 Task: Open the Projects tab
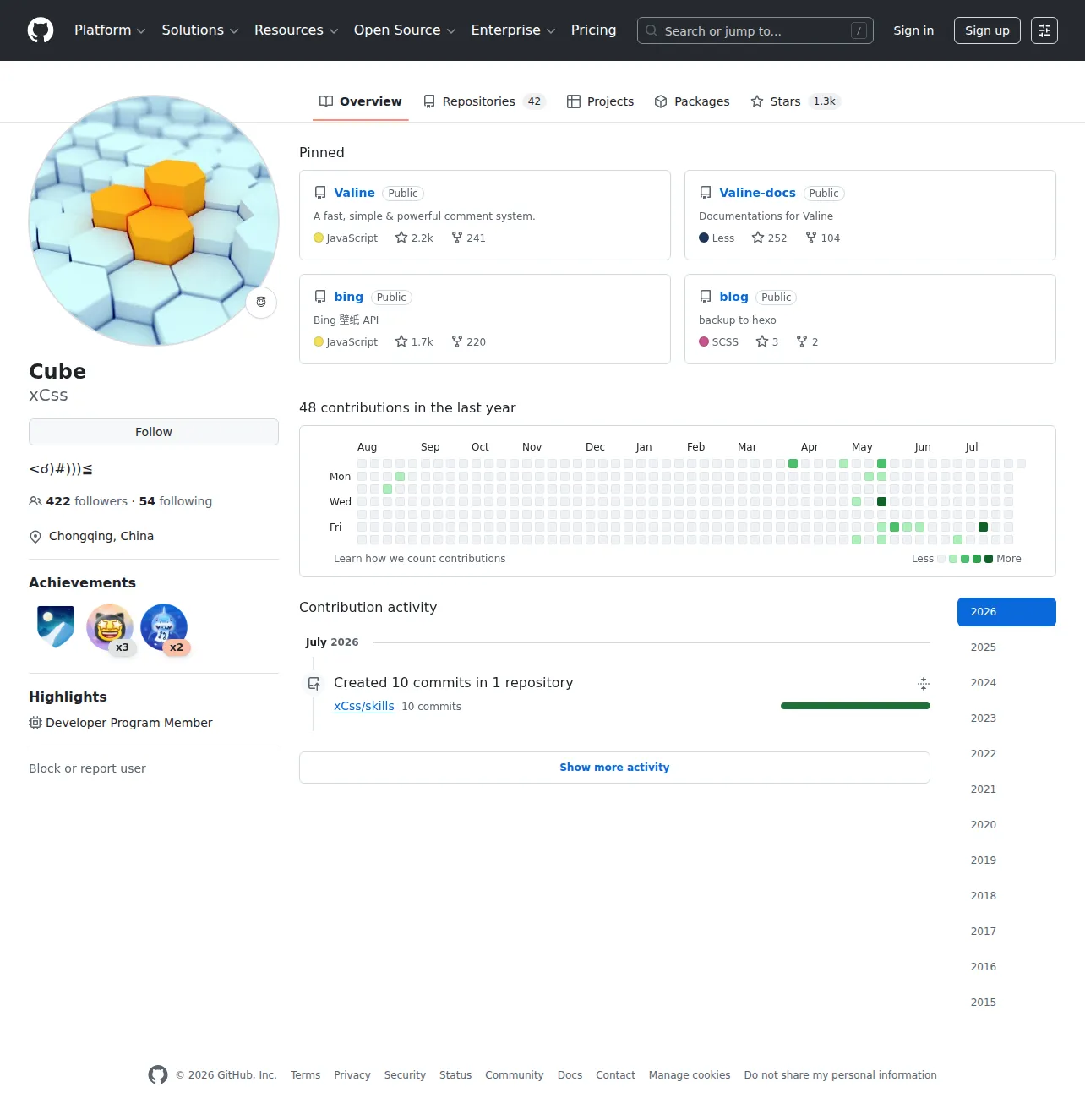pyautogui.click(x=600, y=101)
